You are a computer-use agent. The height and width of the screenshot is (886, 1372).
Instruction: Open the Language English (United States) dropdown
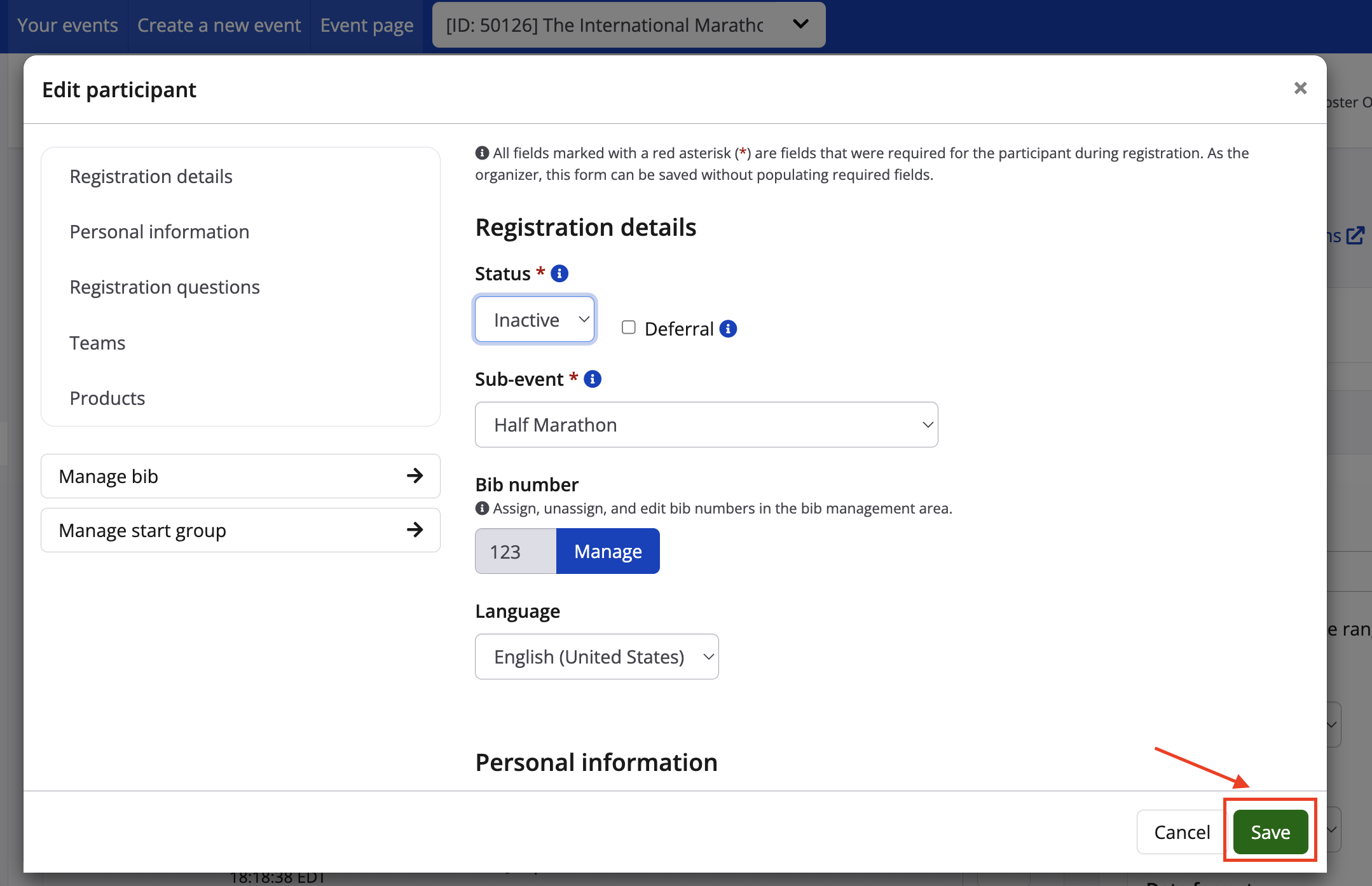pyautogui.click(x=596, y=657)
